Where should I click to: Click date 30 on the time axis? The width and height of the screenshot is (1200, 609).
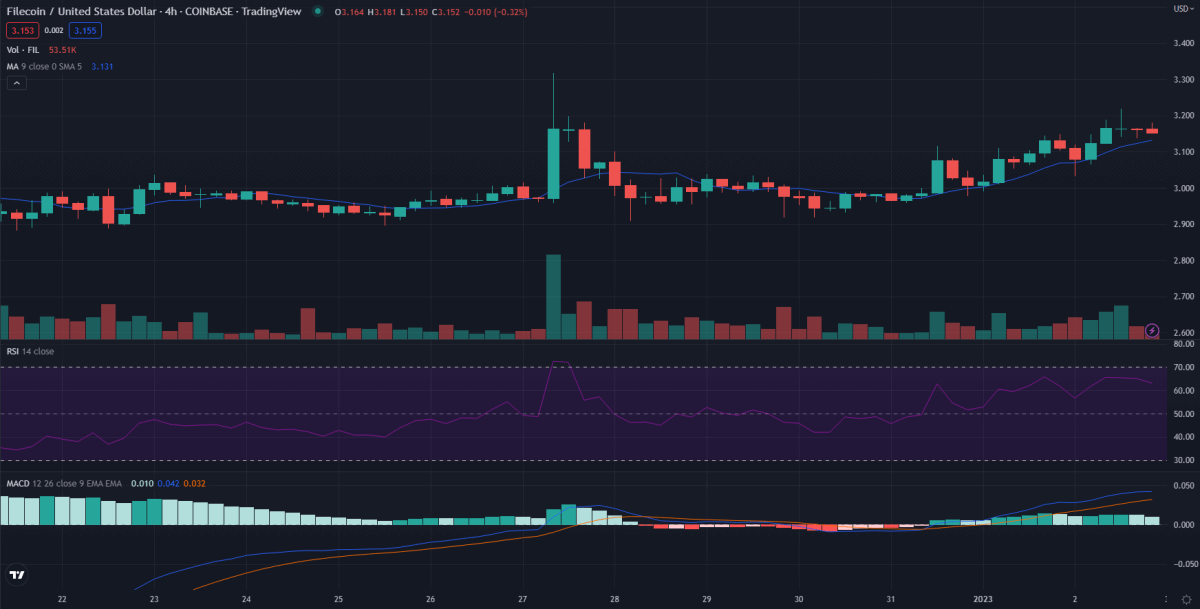tap(799, 599)
